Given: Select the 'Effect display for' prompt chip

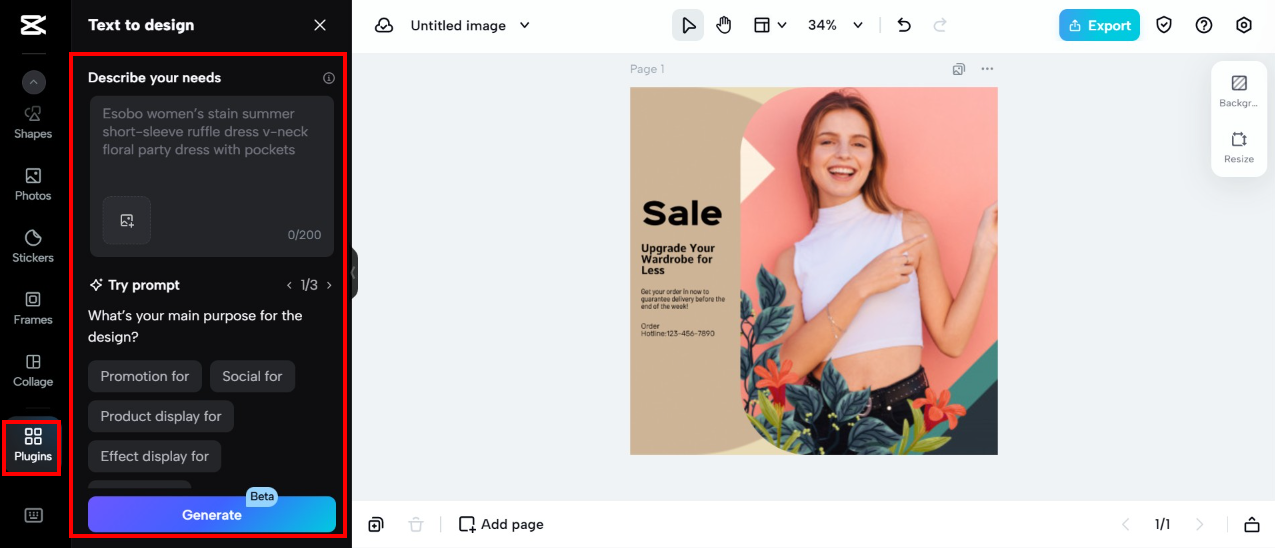Looking at the screenshot, I should 155,456.
